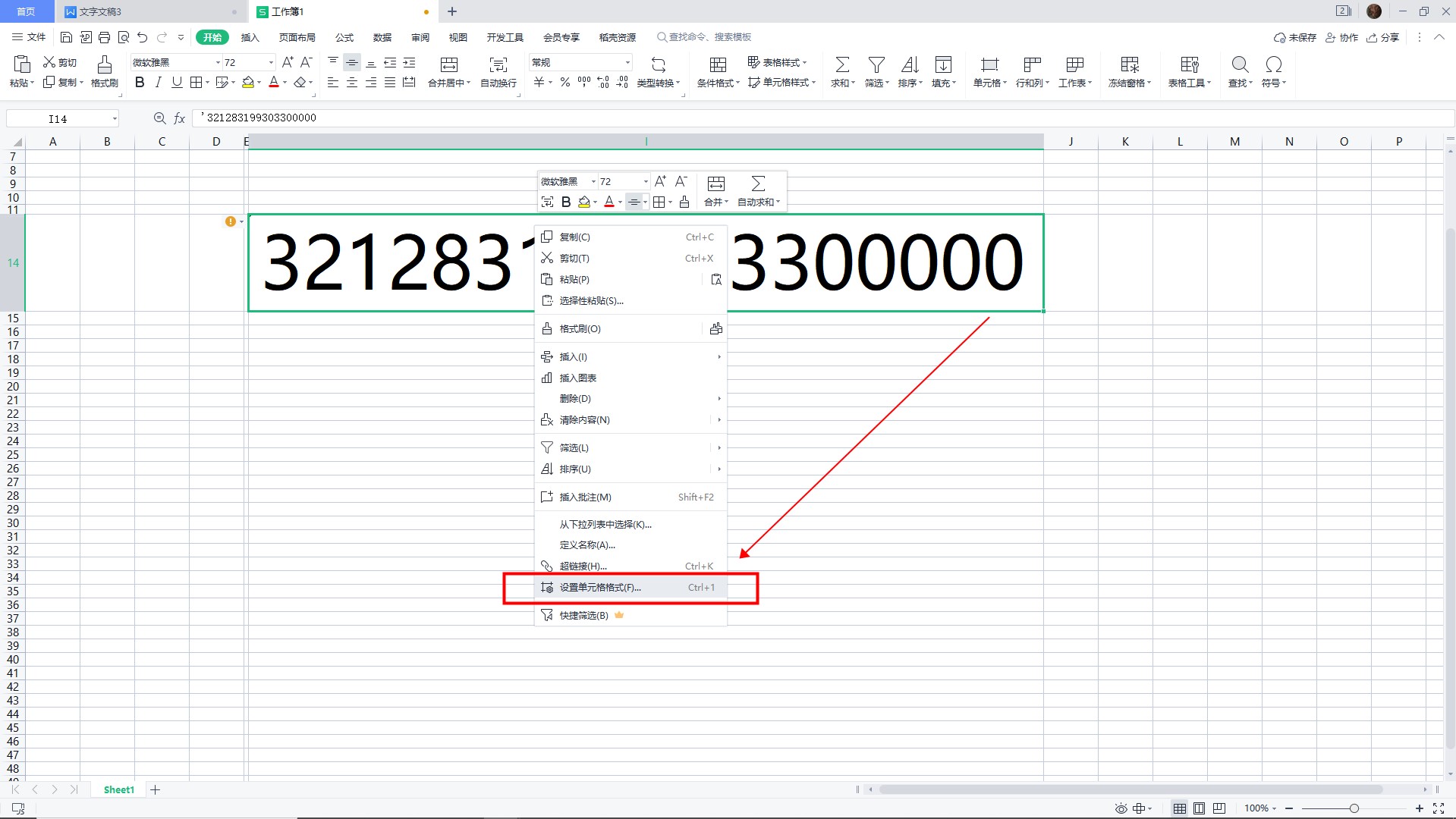
Task: Click the Type Conversion (类型转换) icon
Action: pyautogui.click(x=658, y=65)
